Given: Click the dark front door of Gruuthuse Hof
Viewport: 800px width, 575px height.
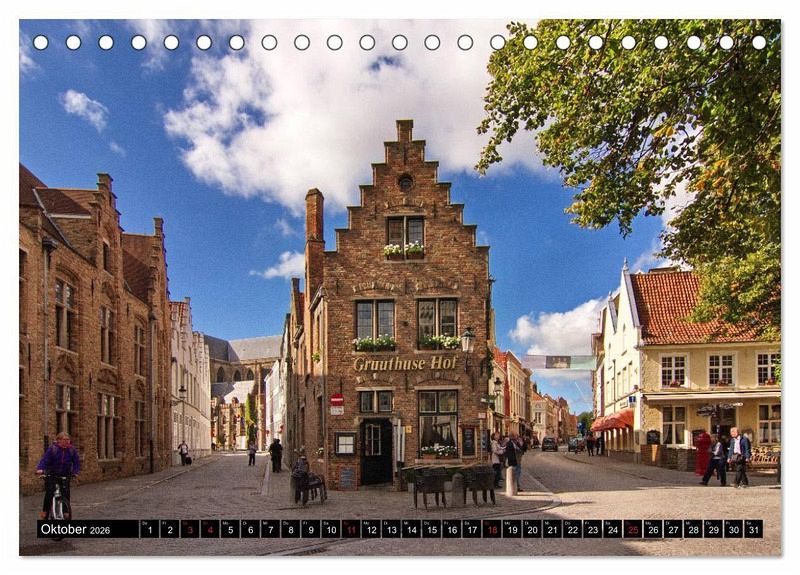Looking at the screenshot, I should point(376,452).
